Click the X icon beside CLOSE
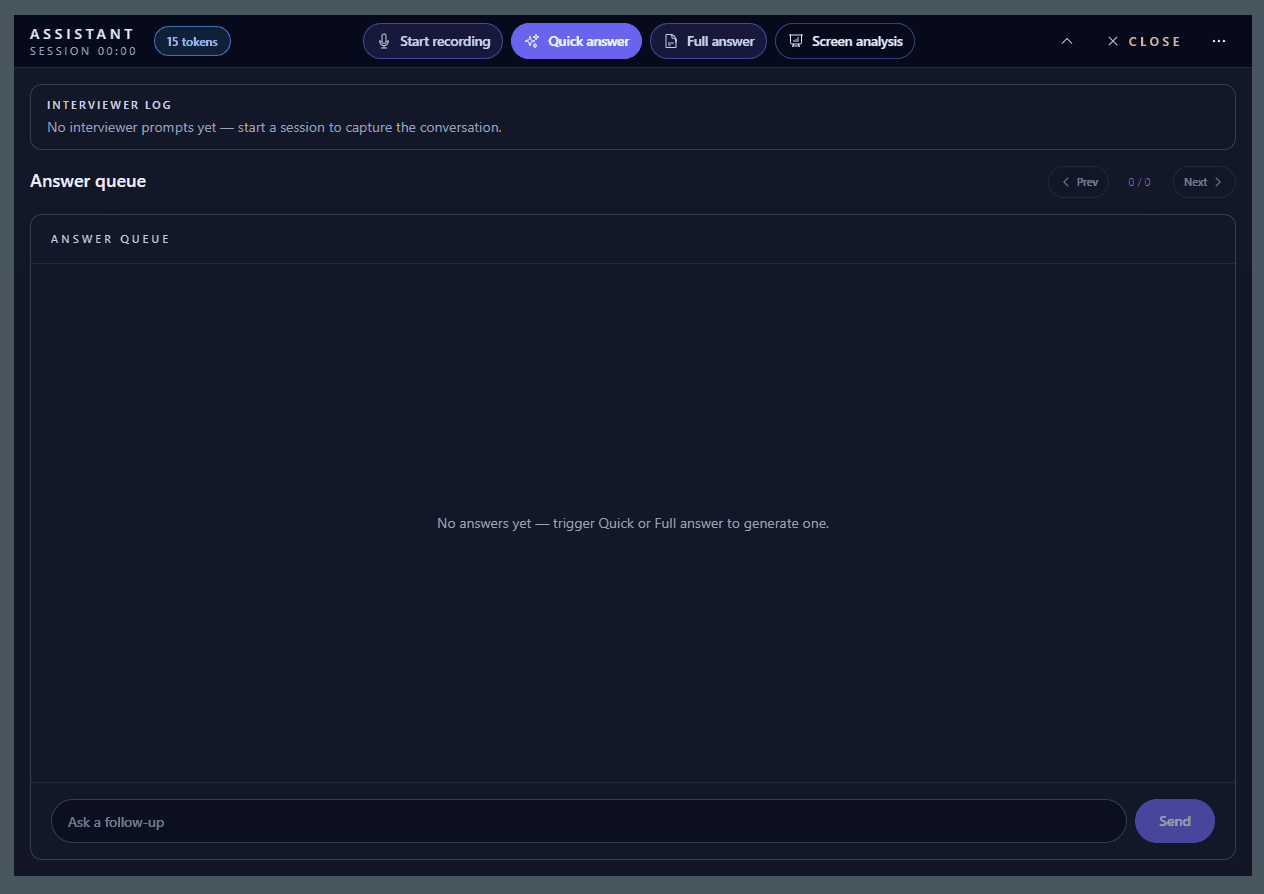The height and width of the screenshot is (894, 1264). point(1113,41)
